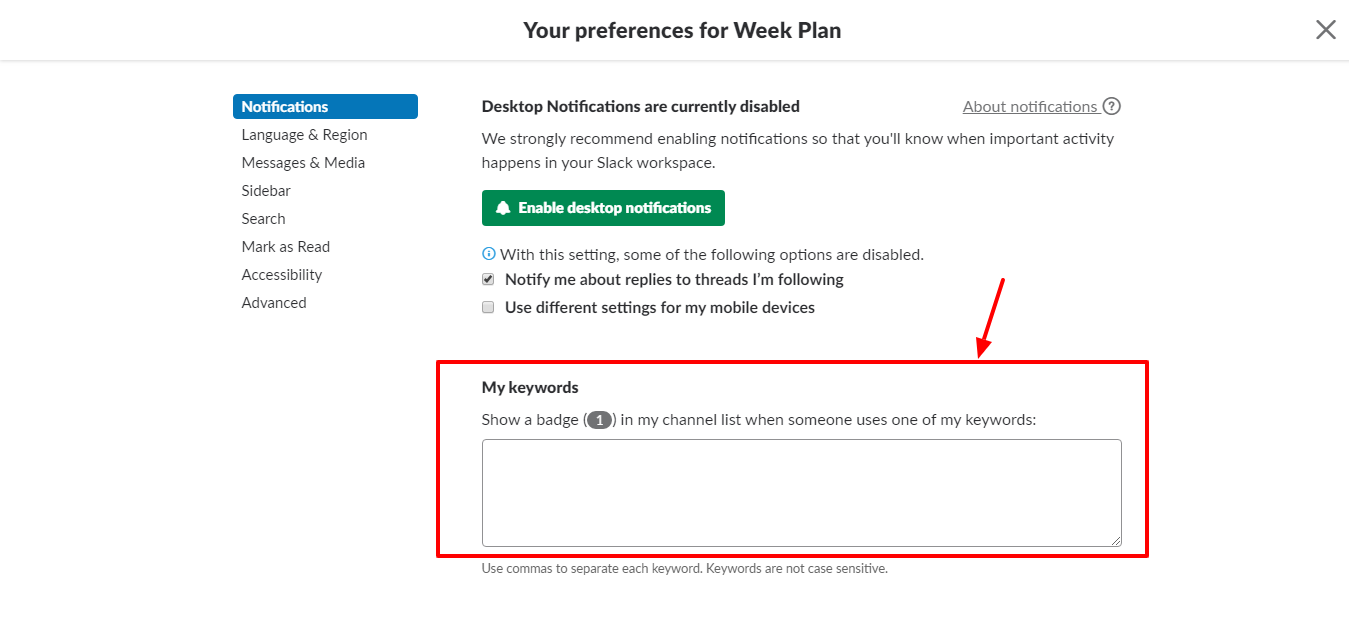
Task: Click the badge example icon in the keywords description
Action: pos(599,419)
